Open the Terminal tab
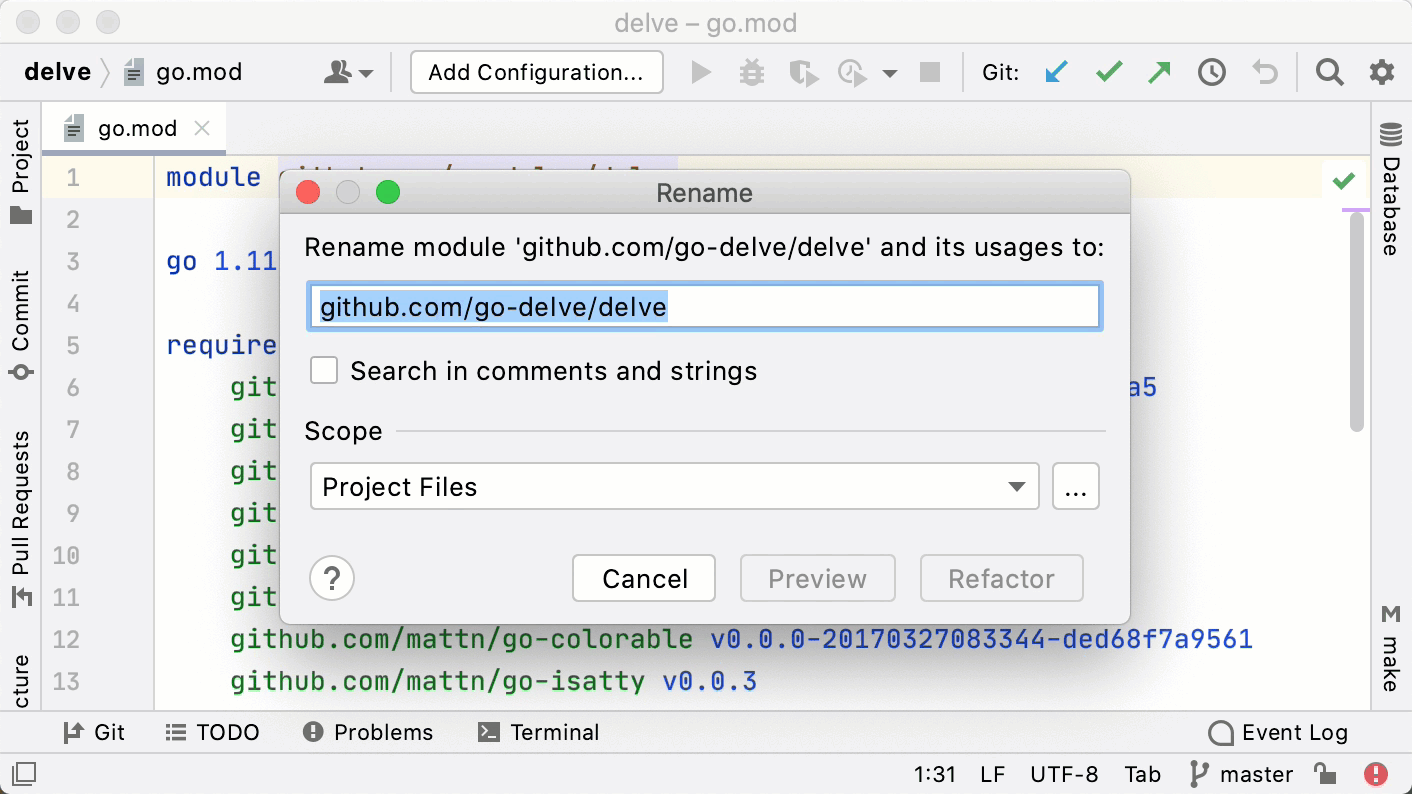Screen dimensions: 1412x794 (x=539, y=732)
